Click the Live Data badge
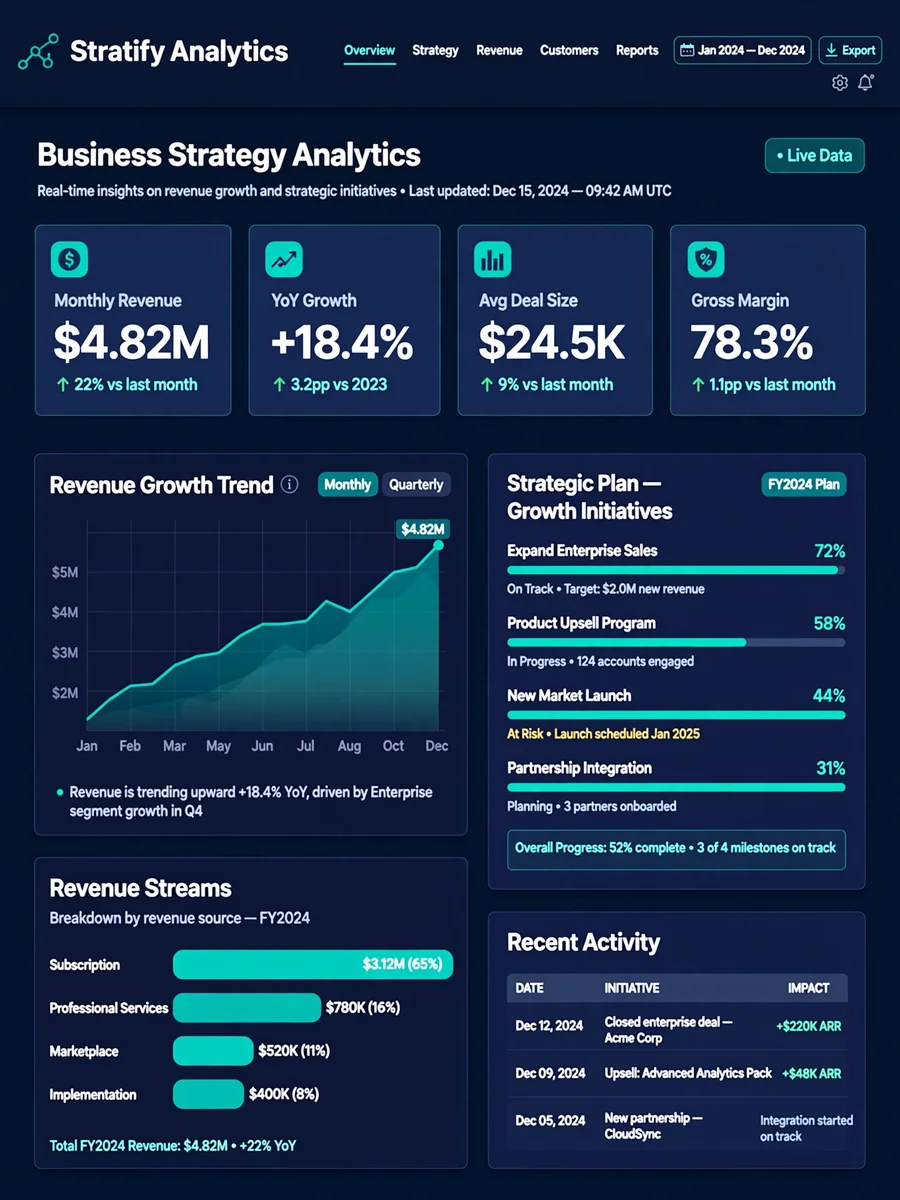This screenshot has width=900, height=1200. coord(814,156)
